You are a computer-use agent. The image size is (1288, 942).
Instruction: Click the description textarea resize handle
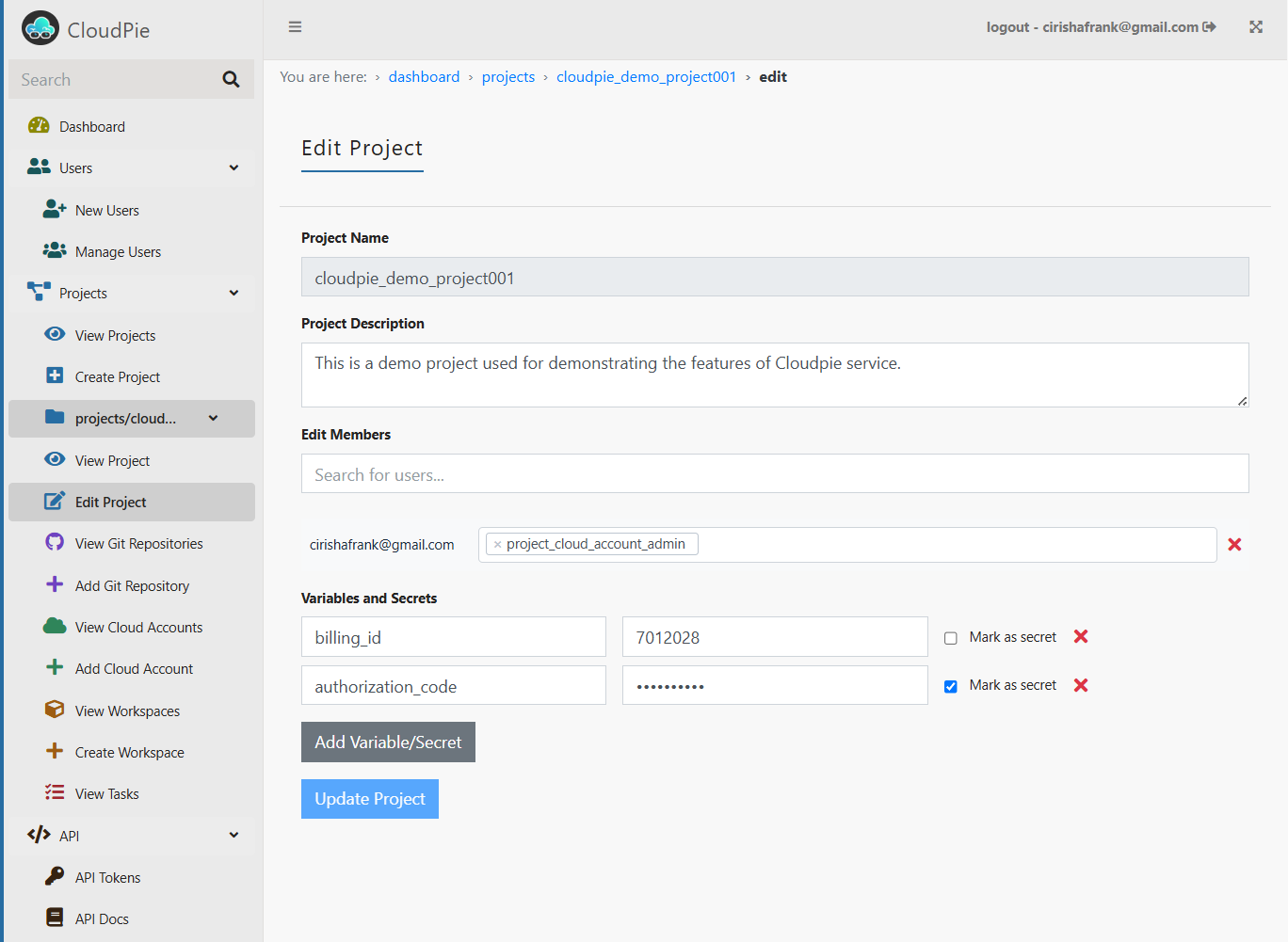1242,401
